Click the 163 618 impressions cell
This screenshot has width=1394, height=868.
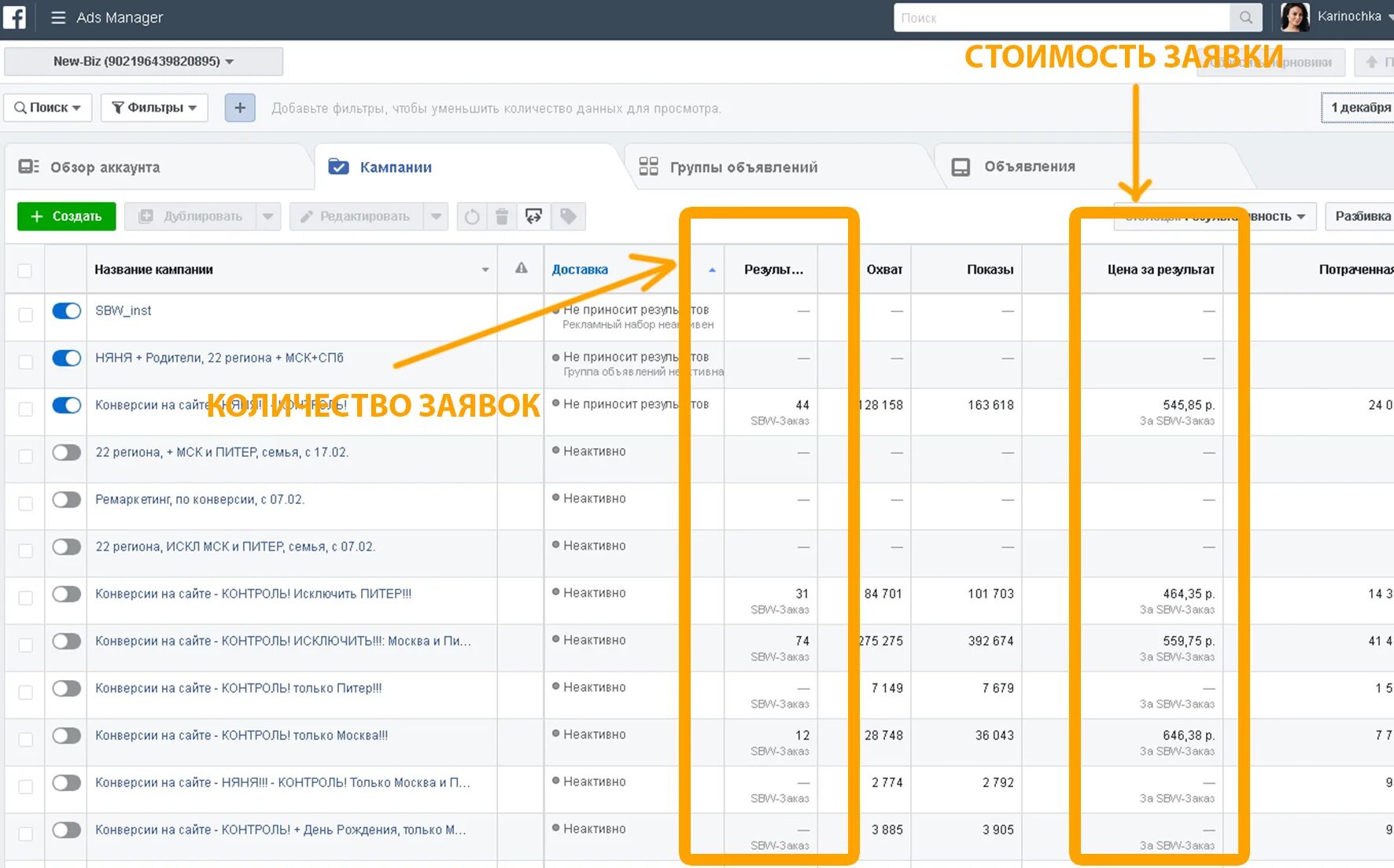[x=991, y=405]
